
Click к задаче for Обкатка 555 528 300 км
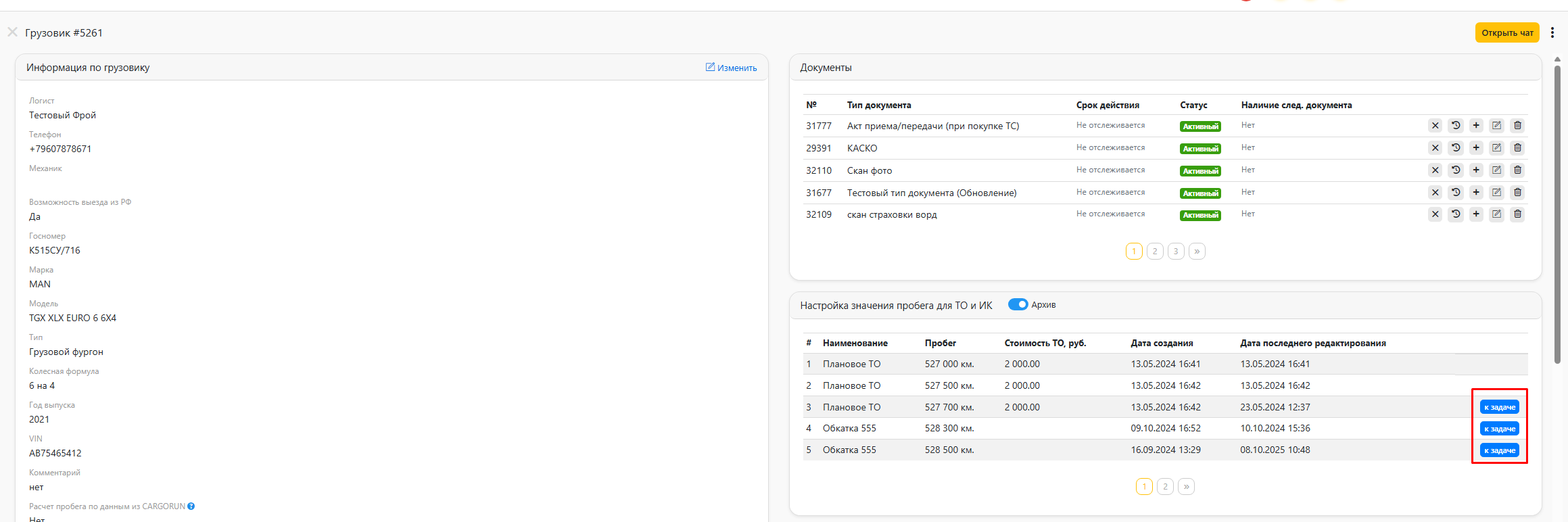pos(1500,429)
